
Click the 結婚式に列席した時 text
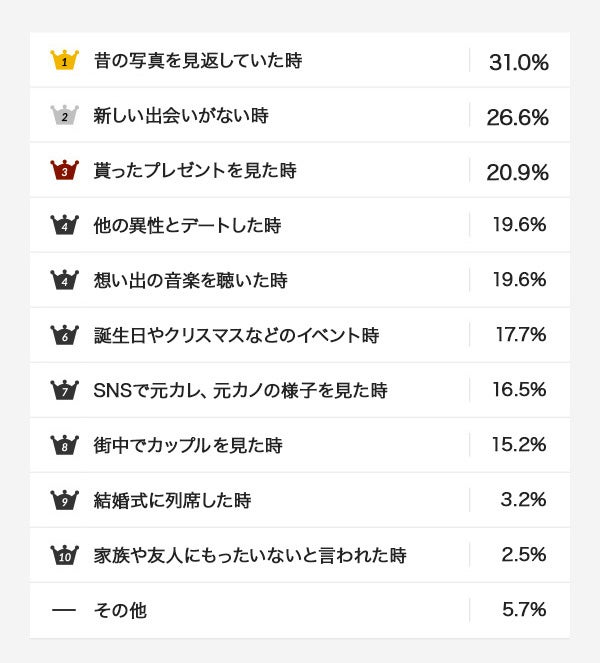(172, 500)
